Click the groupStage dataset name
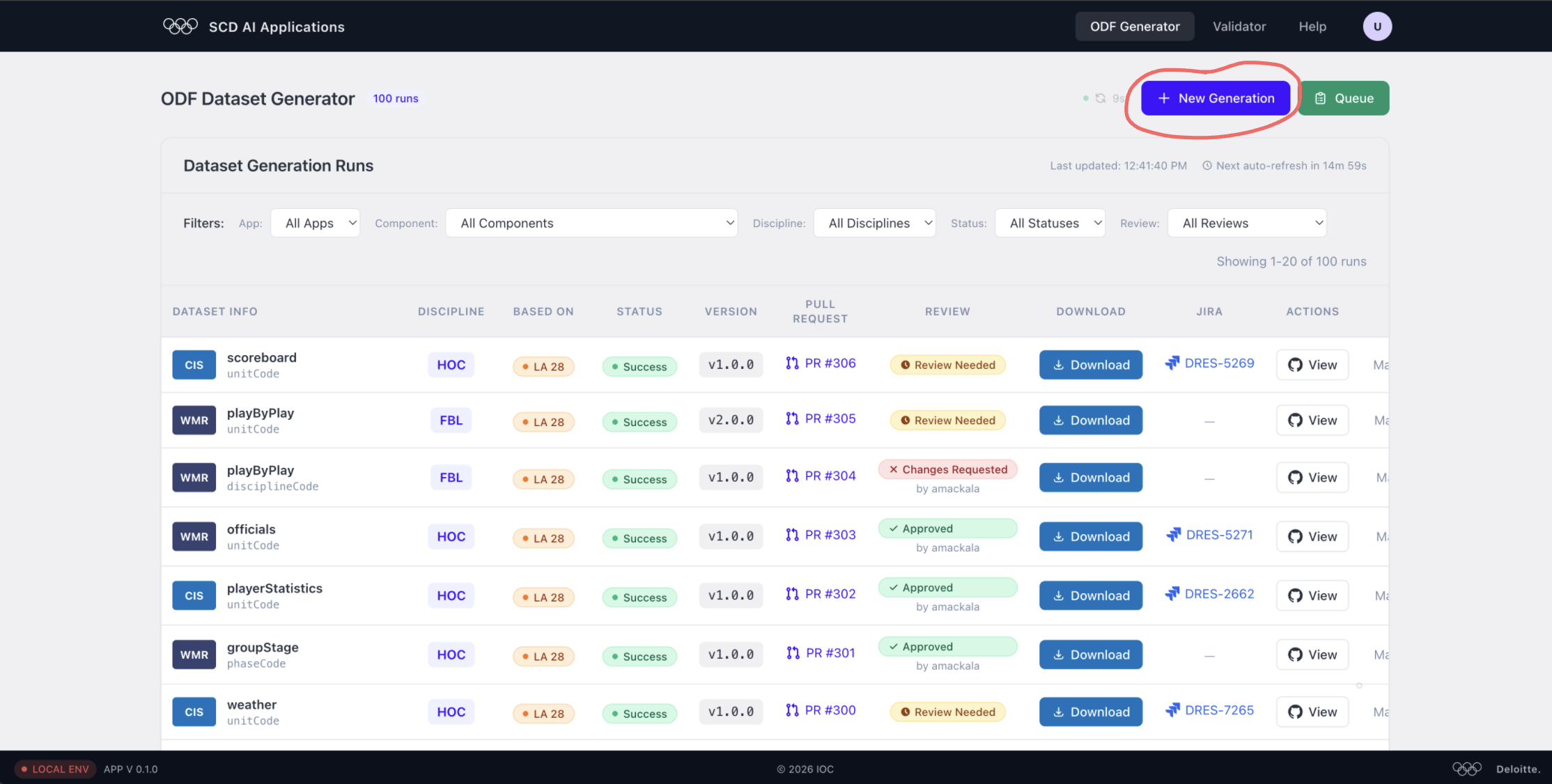Viewport: 1552px width, 784px height. coord(263,648)
